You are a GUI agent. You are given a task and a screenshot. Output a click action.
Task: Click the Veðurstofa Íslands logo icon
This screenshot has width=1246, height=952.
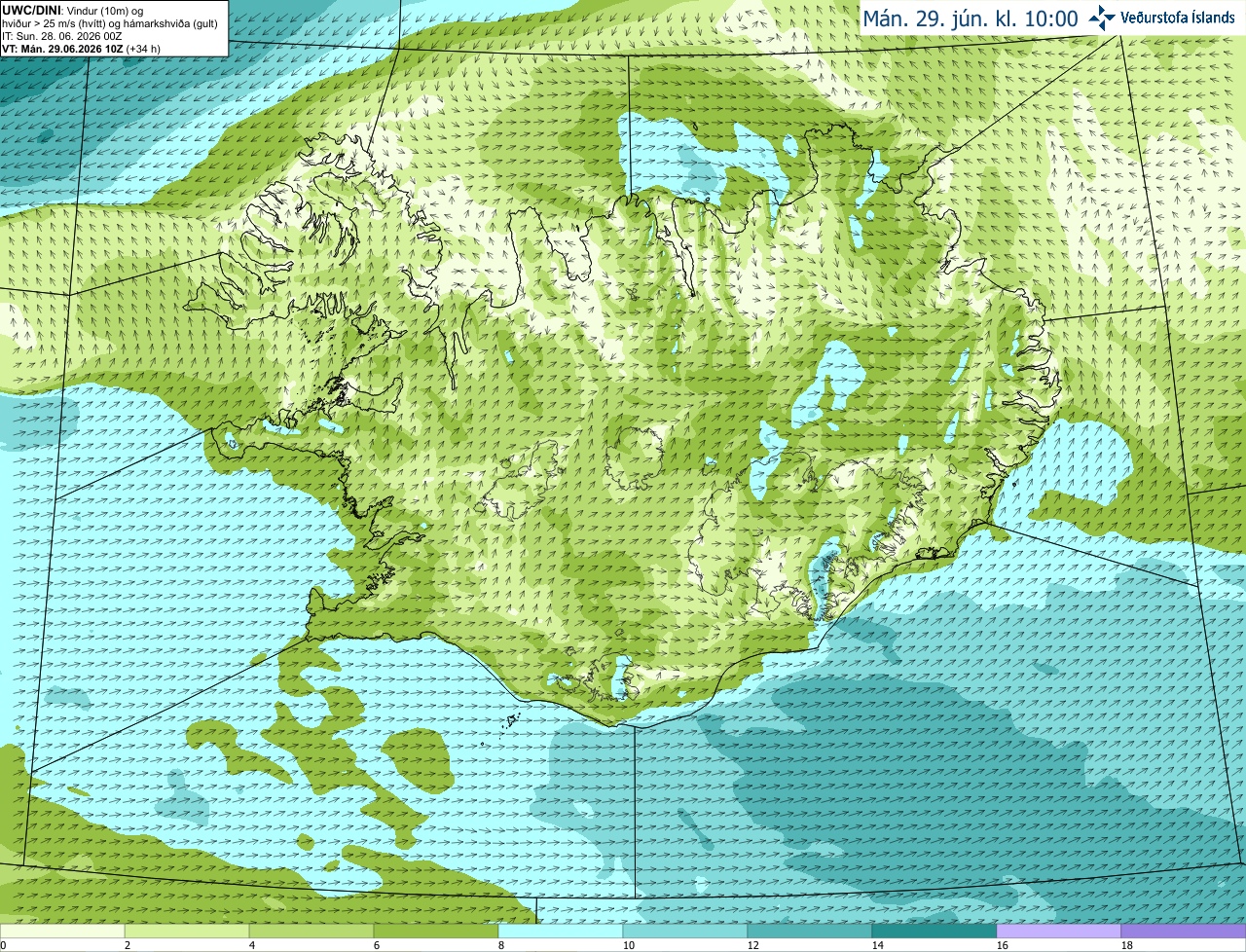(x=1102, y=18)
